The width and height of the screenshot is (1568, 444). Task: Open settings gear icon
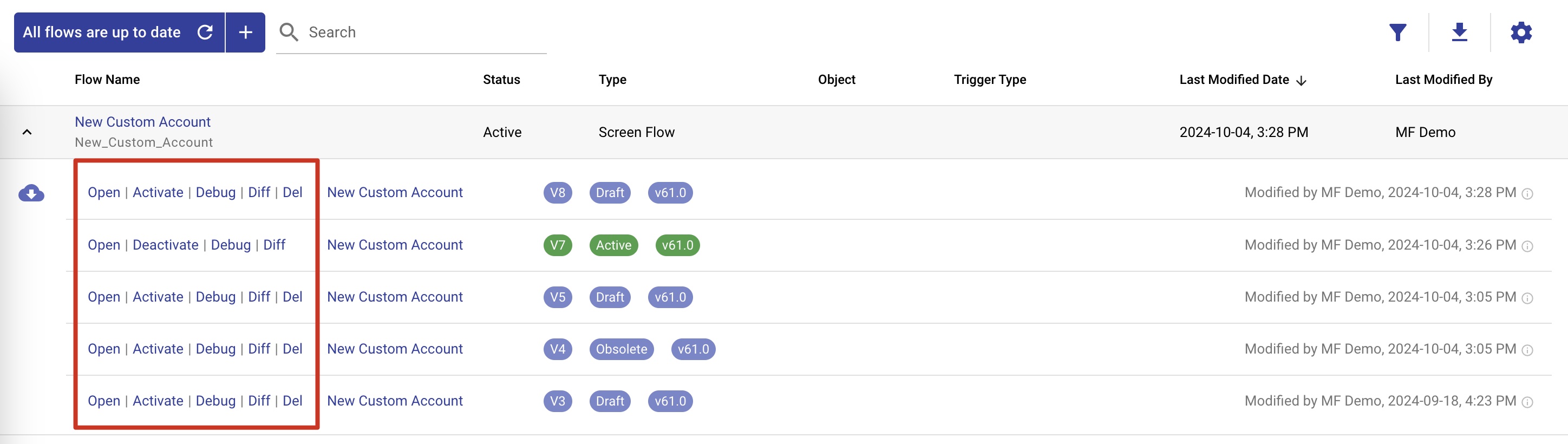point(1520,32)
